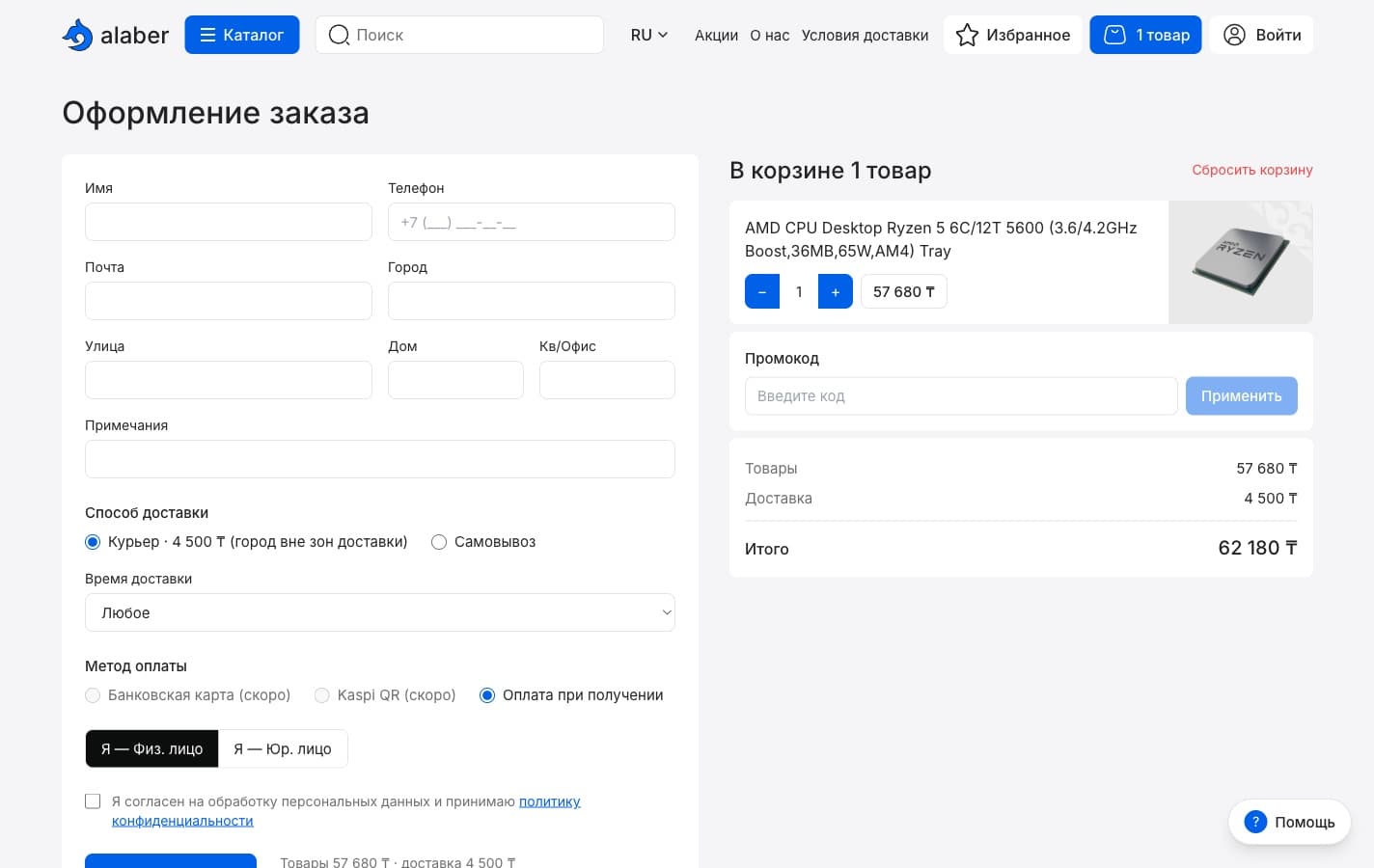Click the Избранное star icon

[x=967, y=36]
